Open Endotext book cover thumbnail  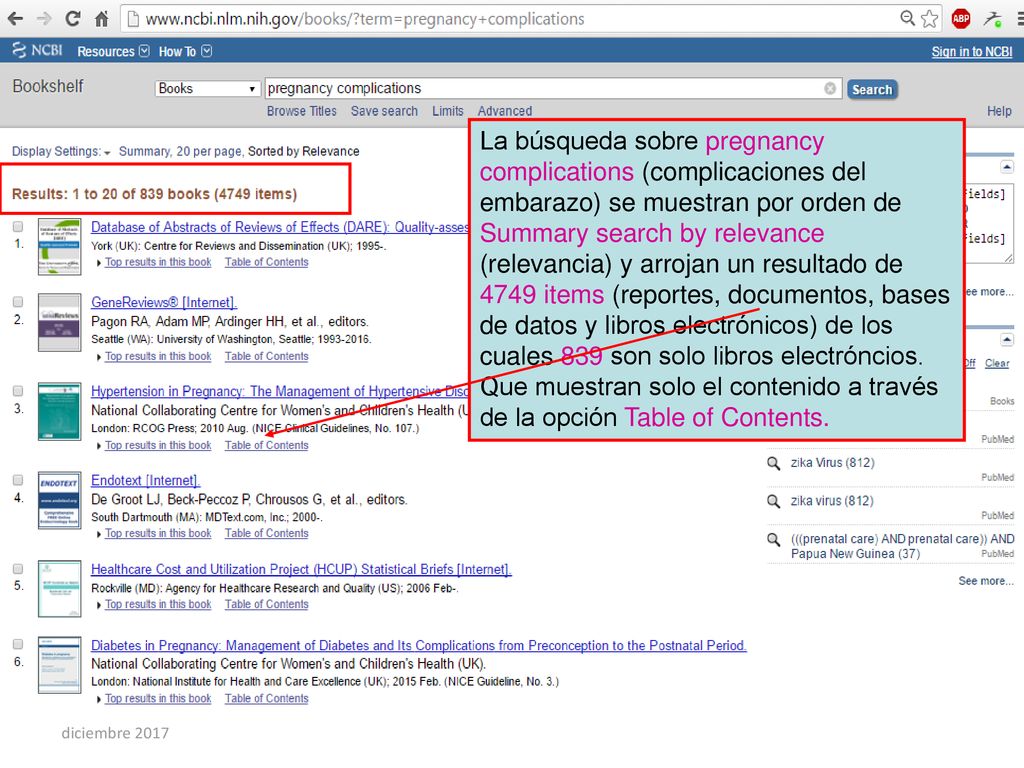59,500
